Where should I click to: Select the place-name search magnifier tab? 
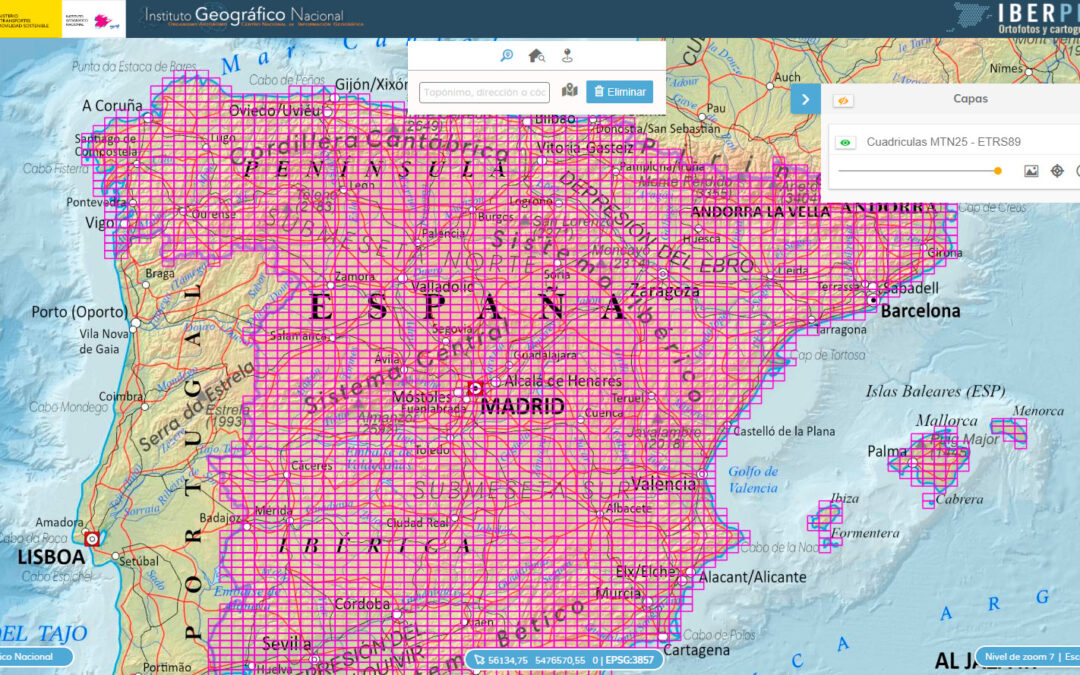507,56
